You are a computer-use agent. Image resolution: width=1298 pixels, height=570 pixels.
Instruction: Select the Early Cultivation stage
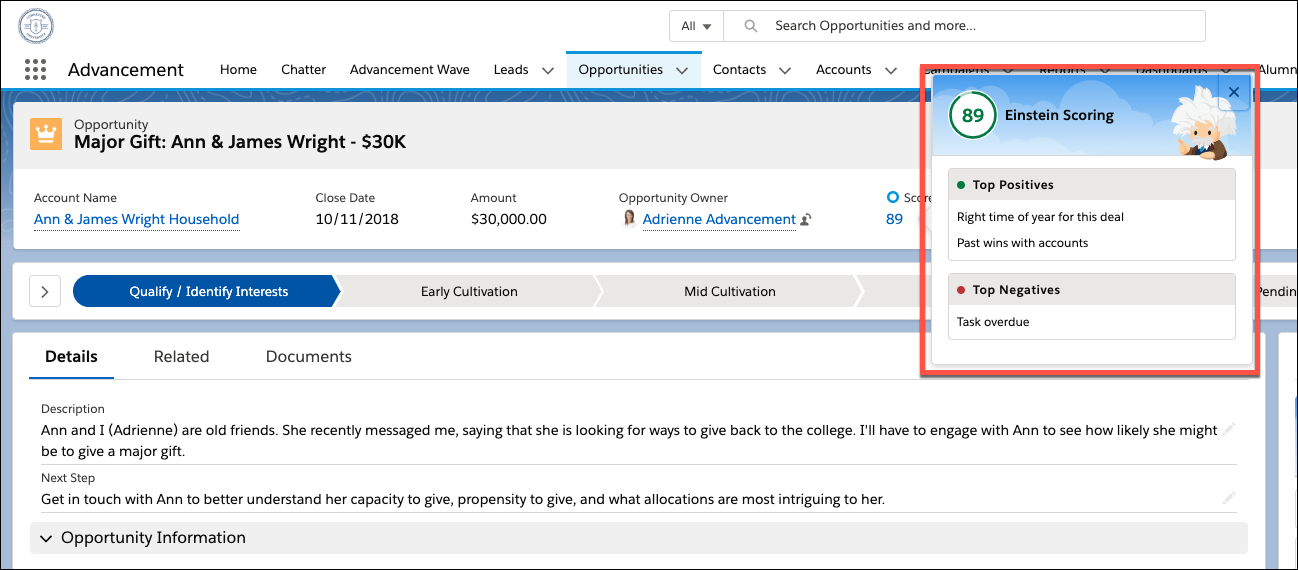(469, 292)
